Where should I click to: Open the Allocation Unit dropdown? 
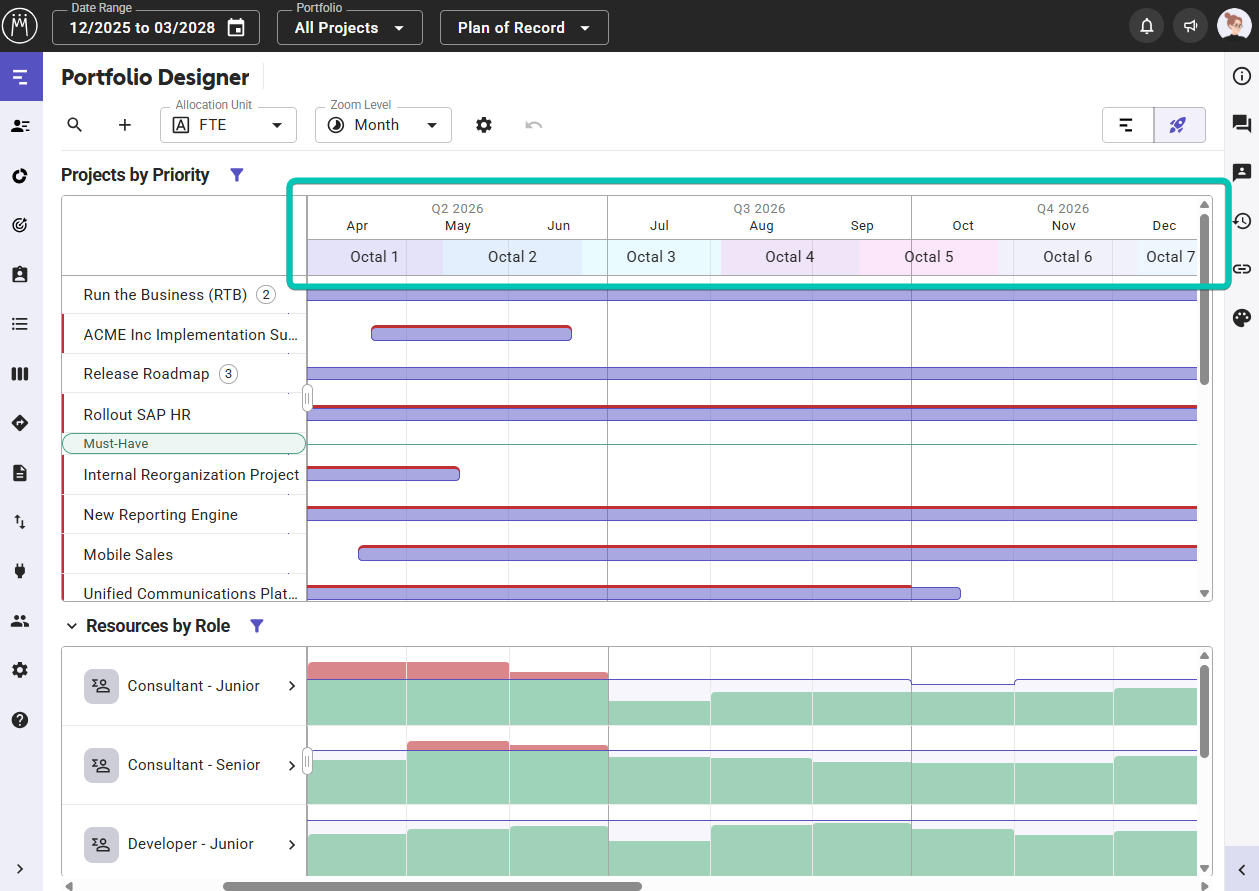pos(228,125)
